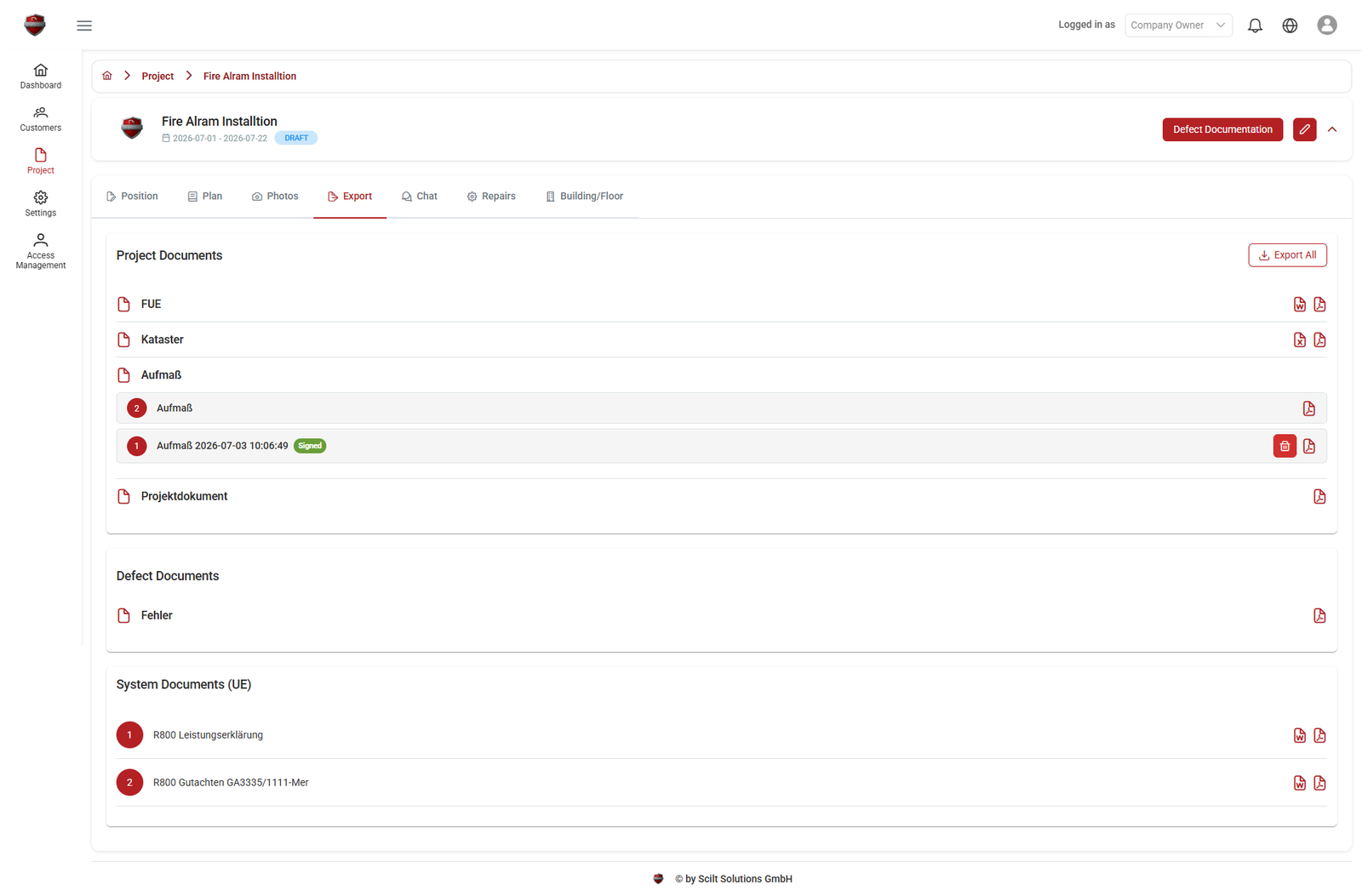The image size is (1362, 896).
Task: Select the active Export tab
Action: click(350, 197)
